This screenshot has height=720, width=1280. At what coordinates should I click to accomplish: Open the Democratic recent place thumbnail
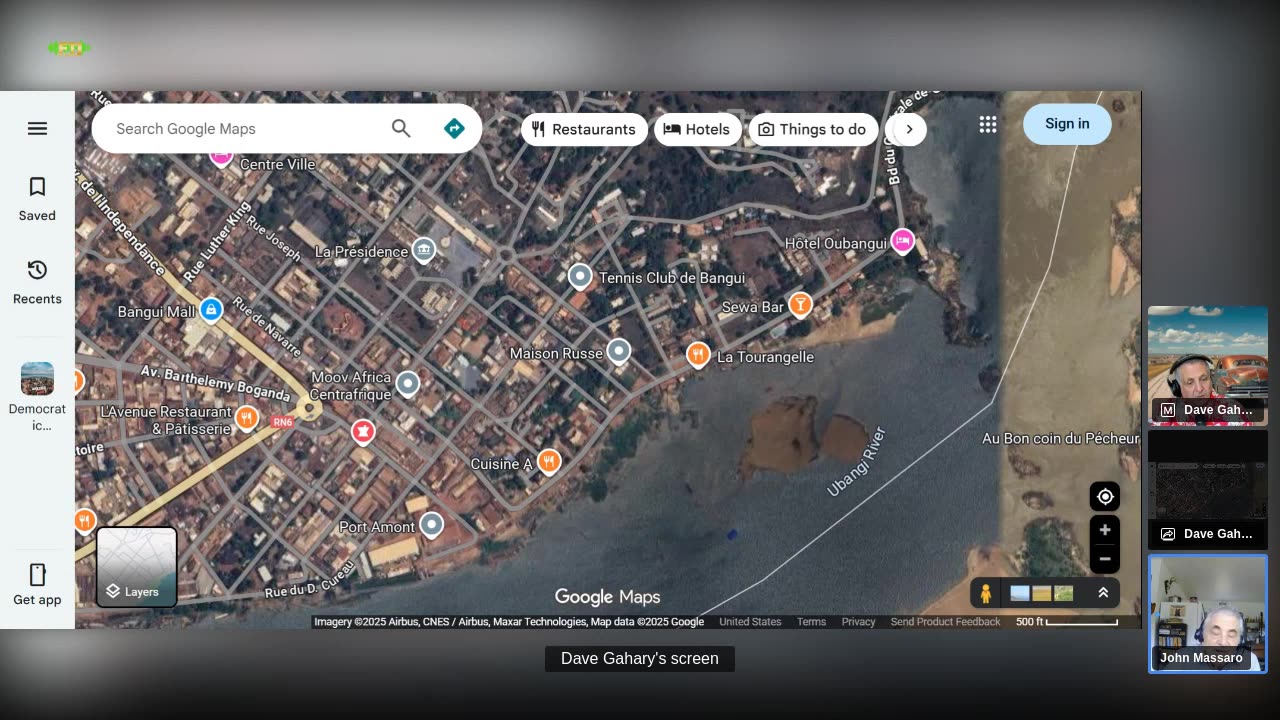click(x=37, y=379)
